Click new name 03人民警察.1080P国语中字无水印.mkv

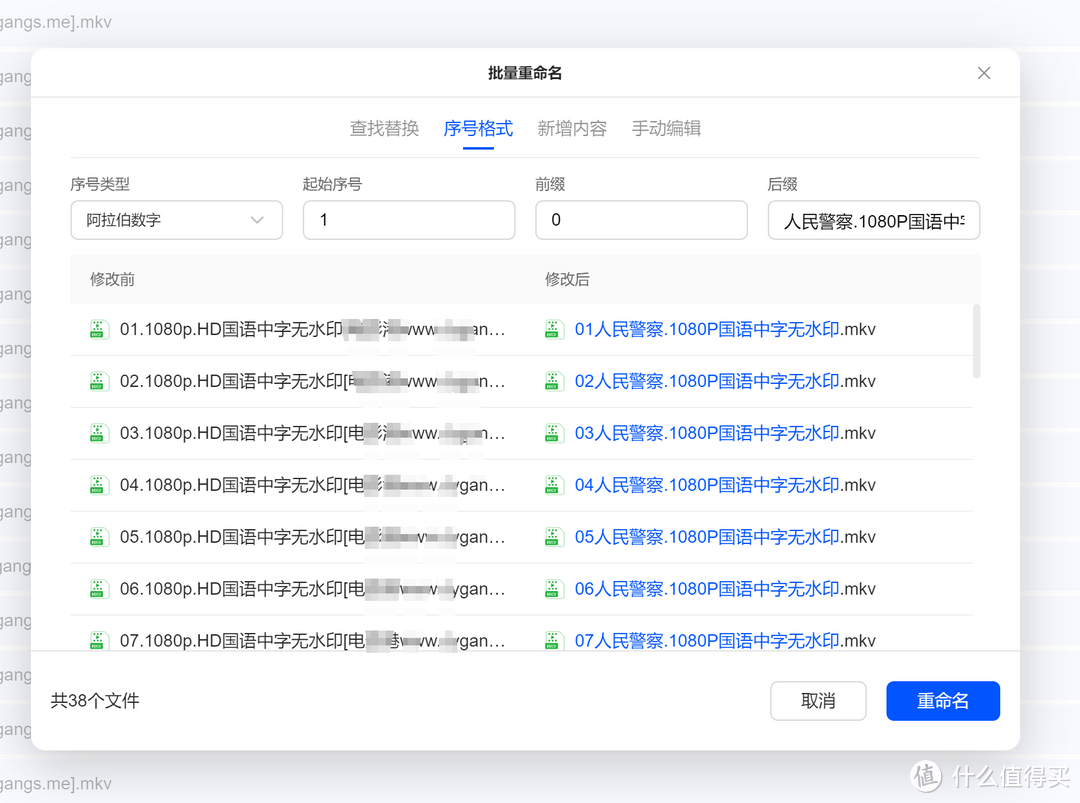tap(725, 433)
